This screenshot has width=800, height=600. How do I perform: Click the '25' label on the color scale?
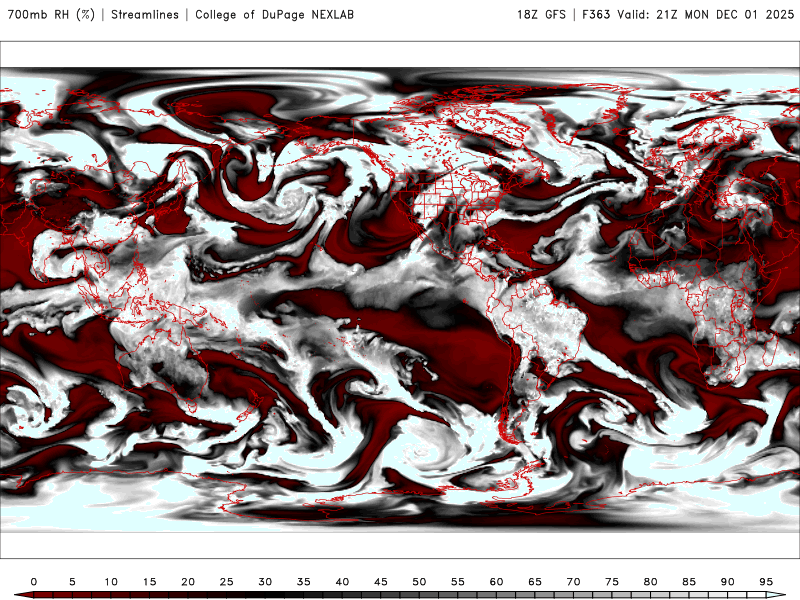point(227,582)
